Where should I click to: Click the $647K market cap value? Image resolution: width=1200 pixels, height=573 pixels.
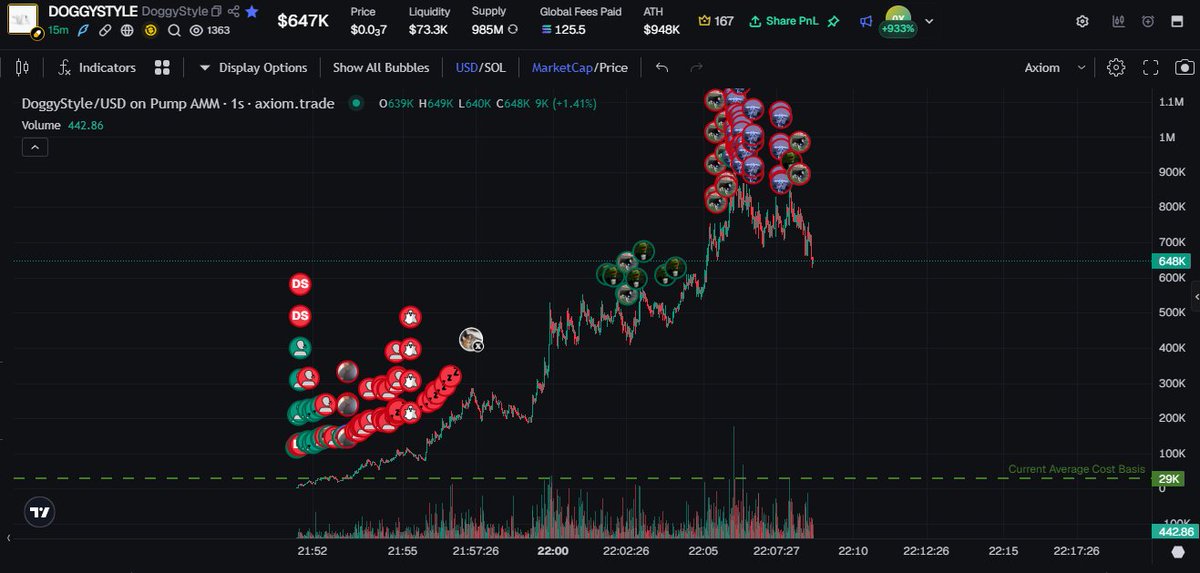point(305,21)
